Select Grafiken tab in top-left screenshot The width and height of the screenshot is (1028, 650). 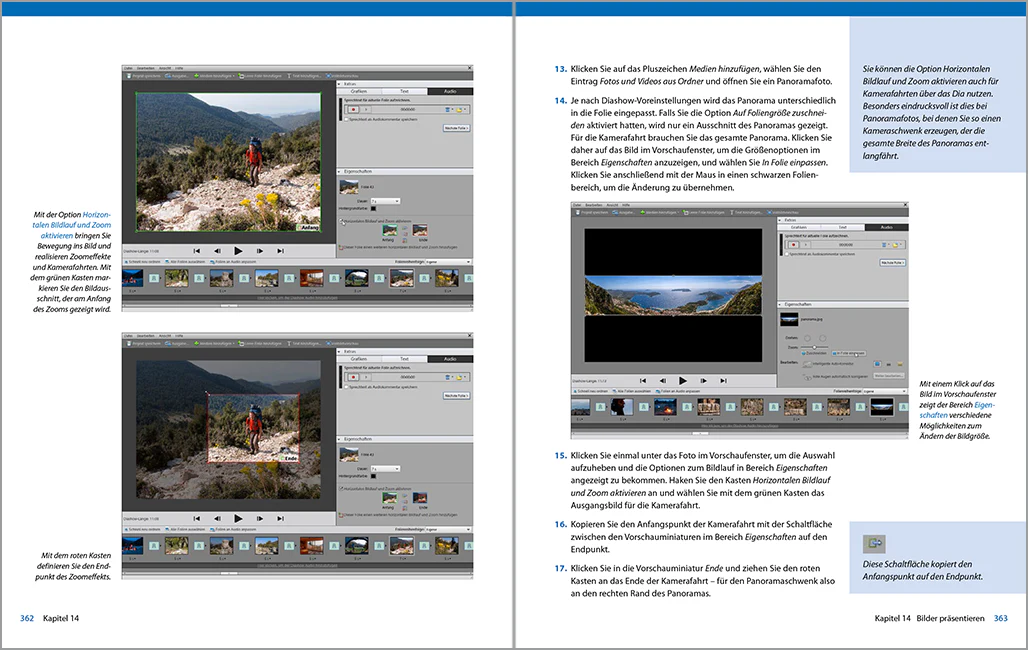[359, 91]
